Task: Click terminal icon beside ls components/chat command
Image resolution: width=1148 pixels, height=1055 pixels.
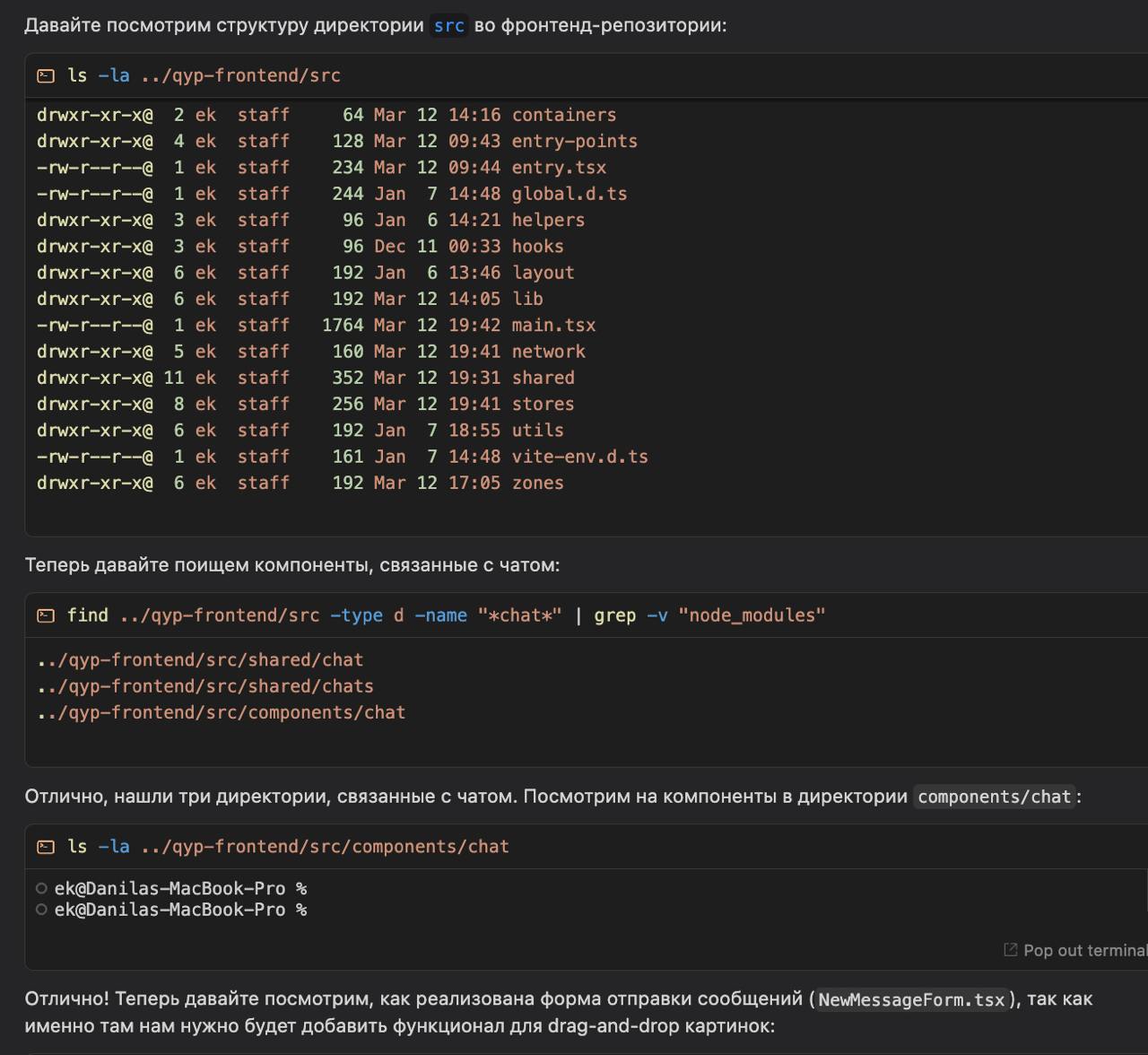Action: click(x=46, y=847)
